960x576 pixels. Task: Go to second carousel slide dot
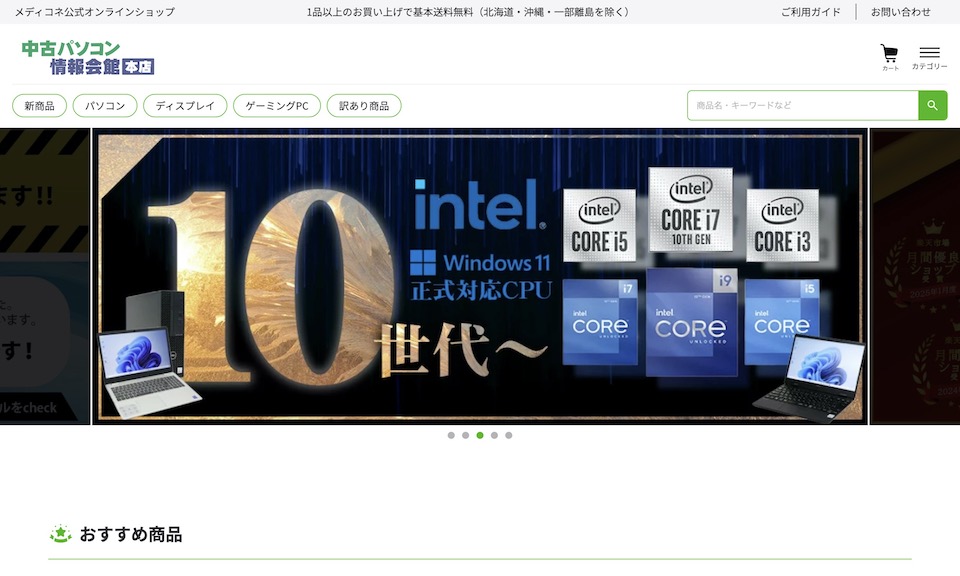coord(465,435)
